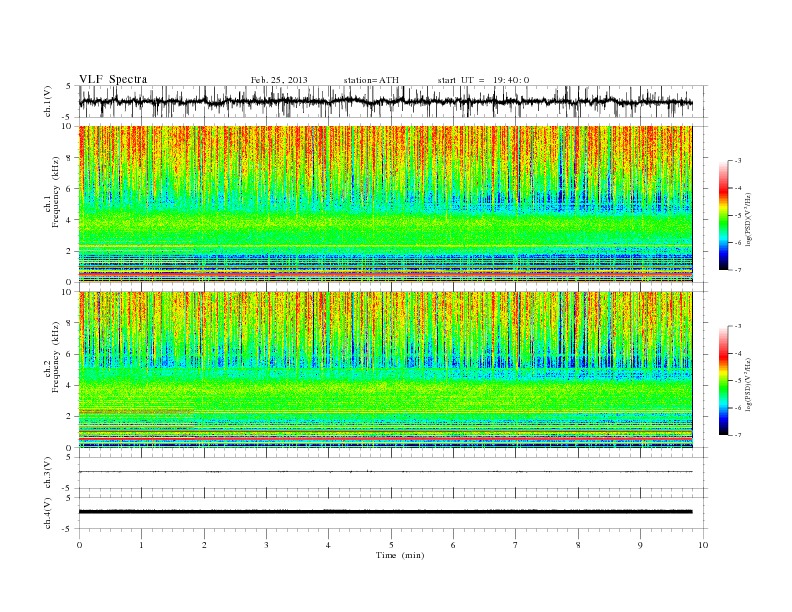The height and width of the screenshot is (612, 792).
Task: Click the "-5" label on ch.2 color bar
Action: click(x=738, y=381)
